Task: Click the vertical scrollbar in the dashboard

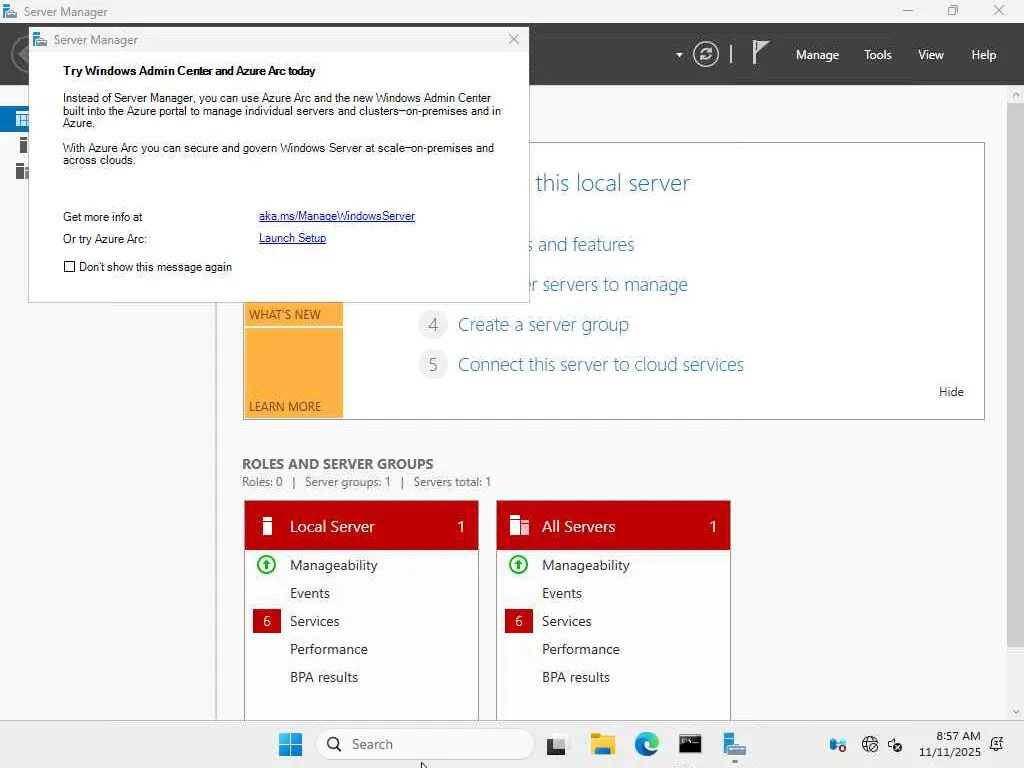Action: coord(1016,376)
